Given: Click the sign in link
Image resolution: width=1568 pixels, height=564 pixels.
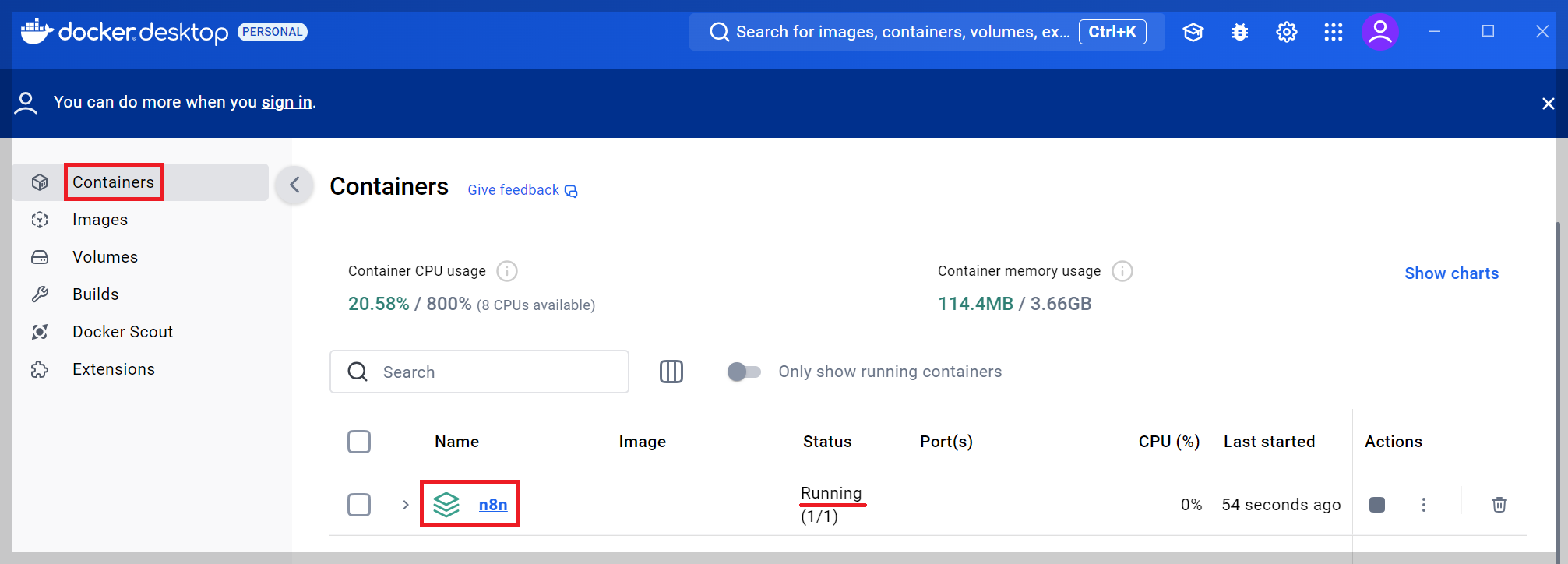Looking at the screenshot, I should click(287, 102).
